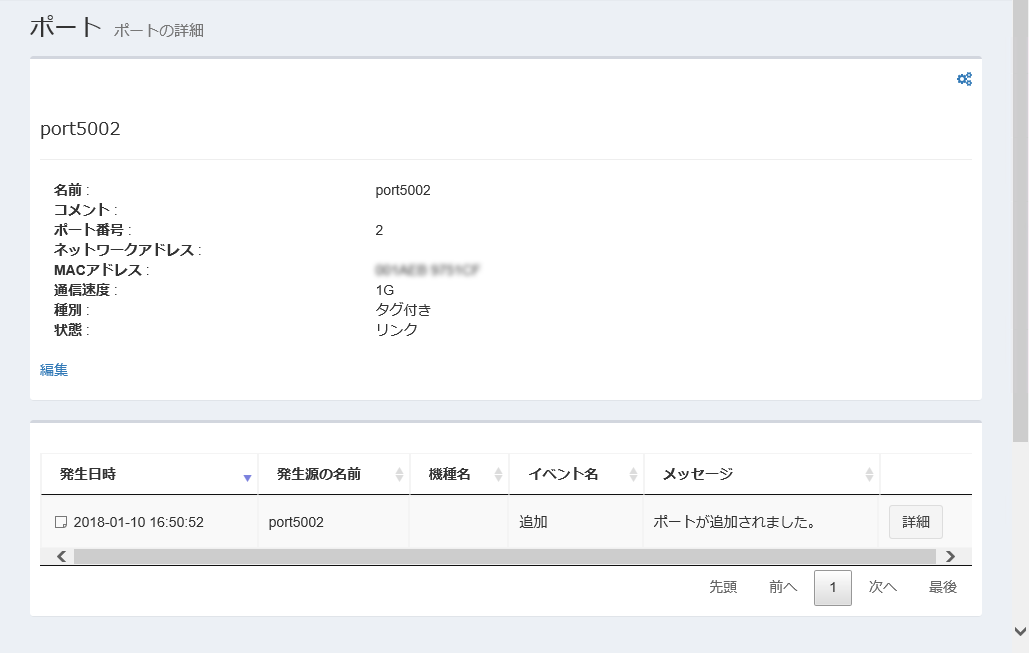Click sort icon in 発生源の名前 column
This screenshot has width=1029, height=653.
tap(399, 475)
